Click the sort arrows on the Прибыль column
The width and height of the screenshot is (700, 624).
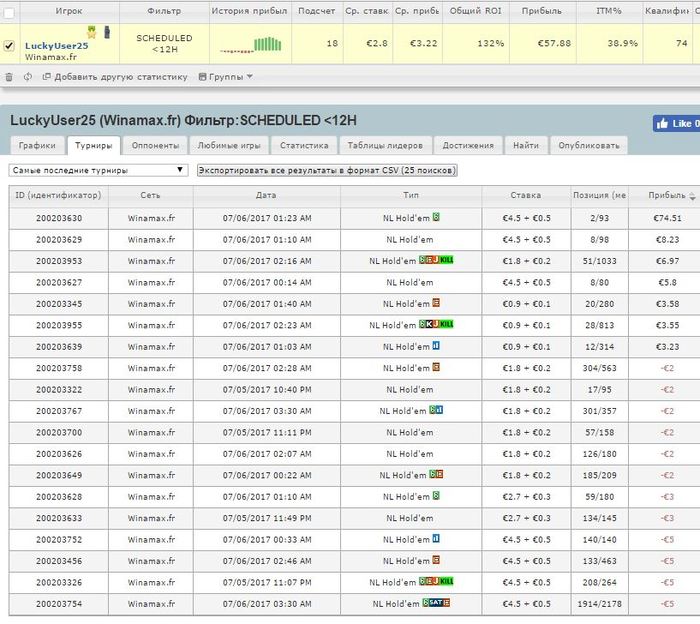tap(692, 196)
